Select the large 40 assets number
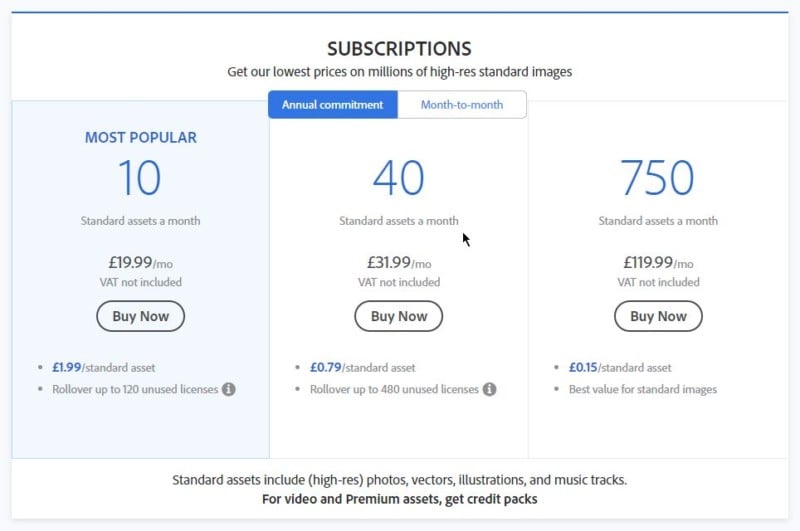The height and width of the screenshot is (531, 800). pyautogui.click(x=399, y=178)
